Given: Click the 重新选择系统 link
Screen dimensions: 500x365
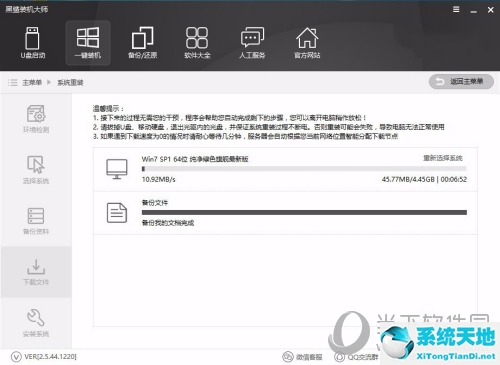Looking at the screenshot, I should coord(443,158).
